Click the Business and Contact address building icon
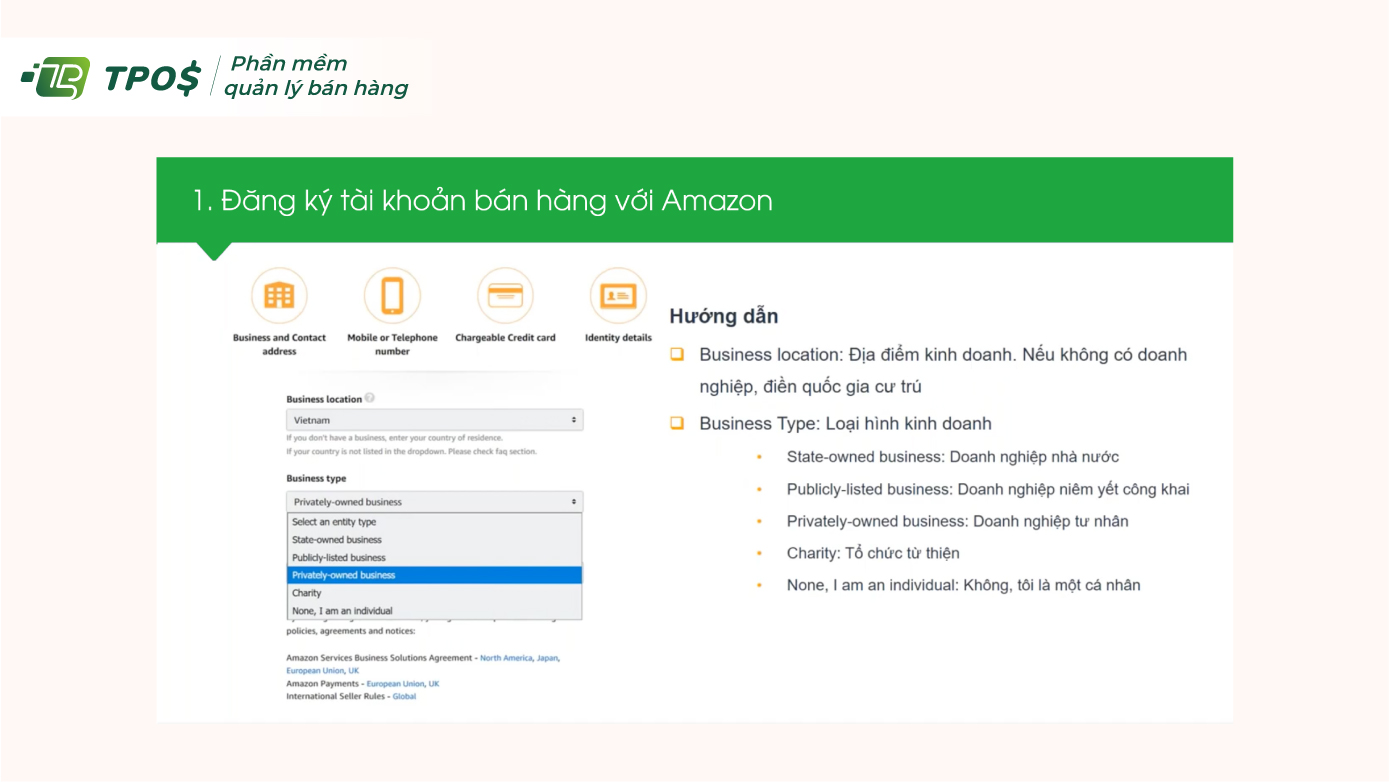Image resolution: width=1389 pixels, height=782 pixels. pyautogui.click(x=279, y=296)
